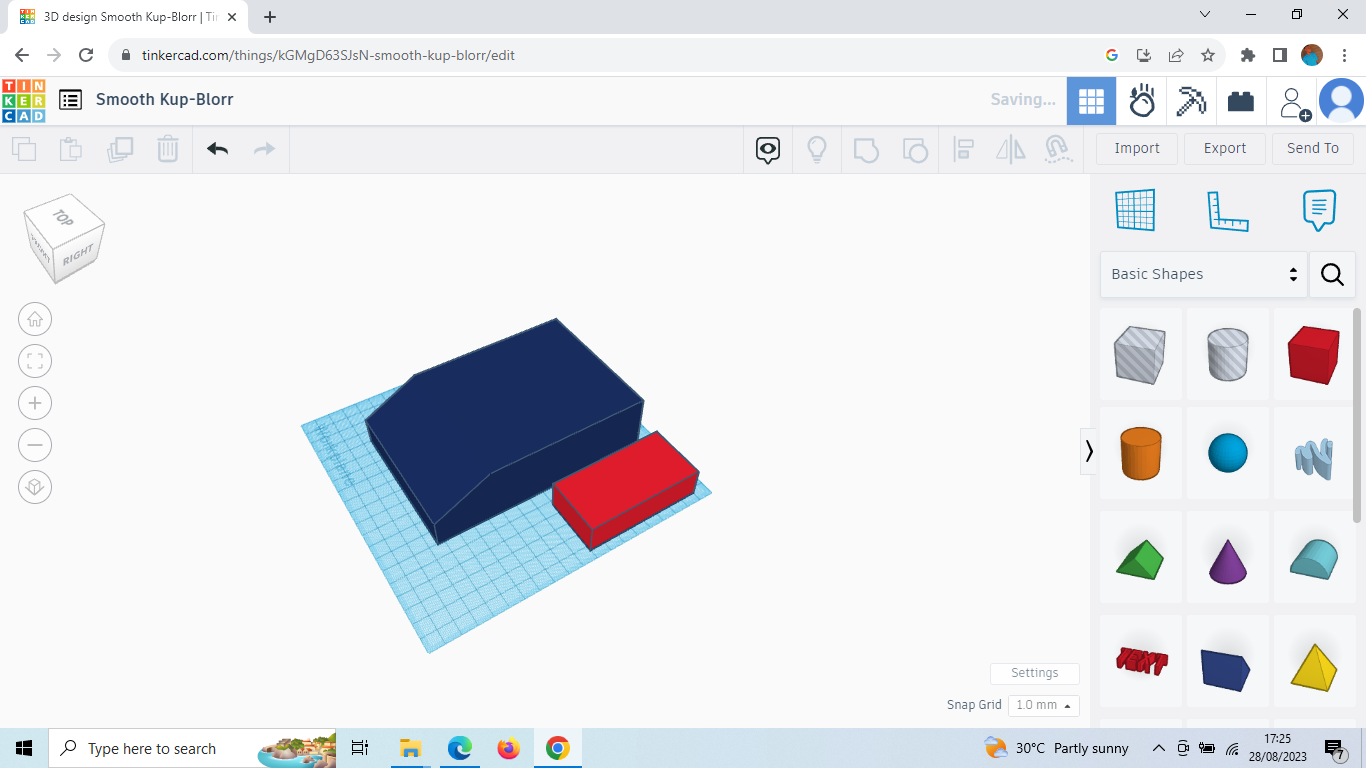
Task: Open the Snap Grid size dropdown
Action: point(1043,705)
